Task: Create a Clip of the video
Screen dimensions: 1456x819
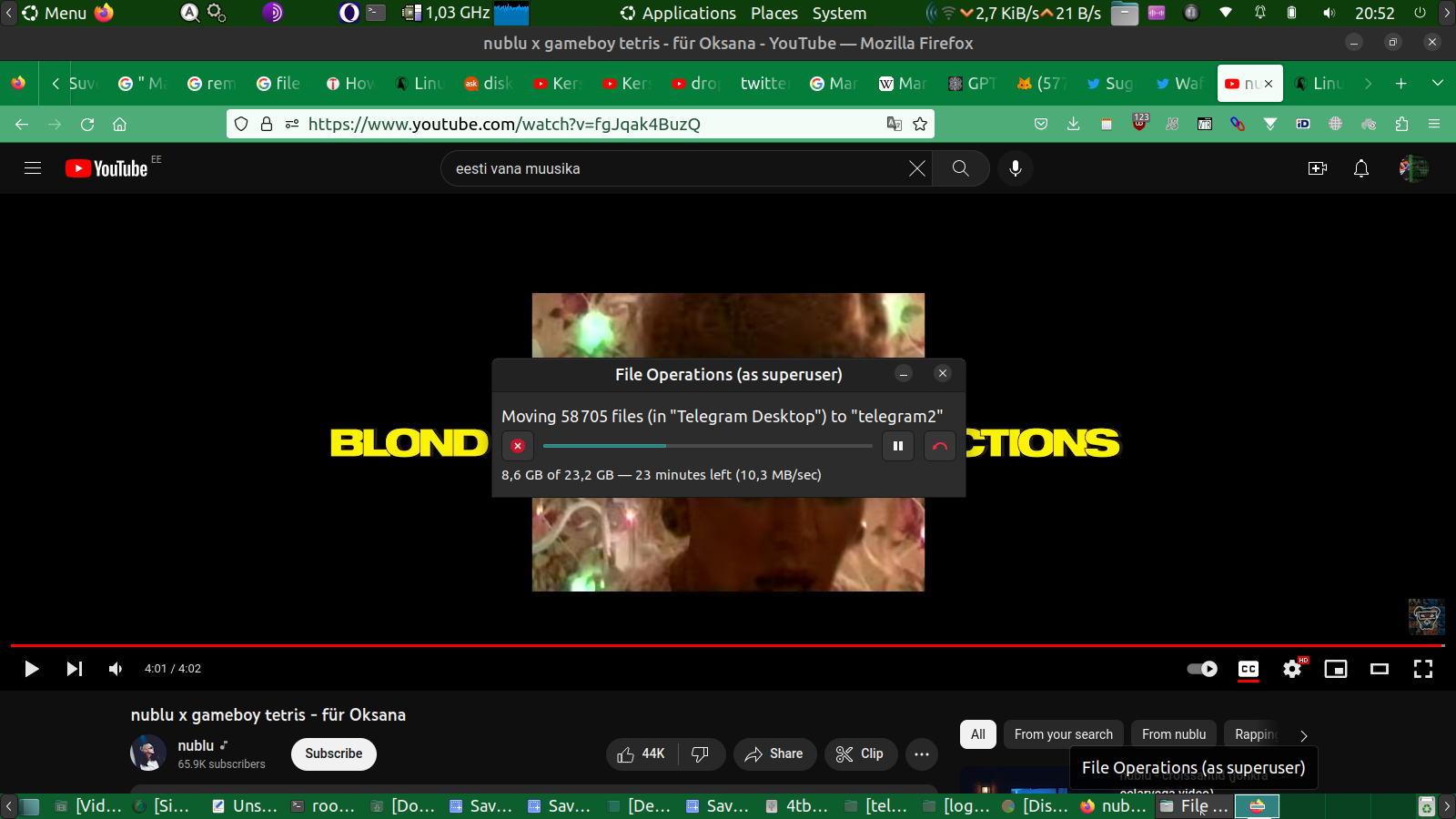Action: coord(860,753)
